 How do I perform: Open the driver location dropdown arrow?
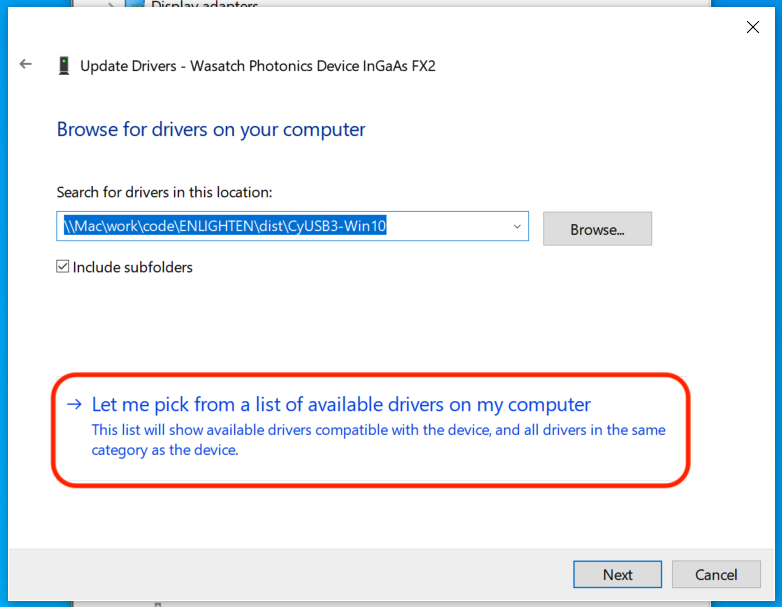tap(517, 227)
